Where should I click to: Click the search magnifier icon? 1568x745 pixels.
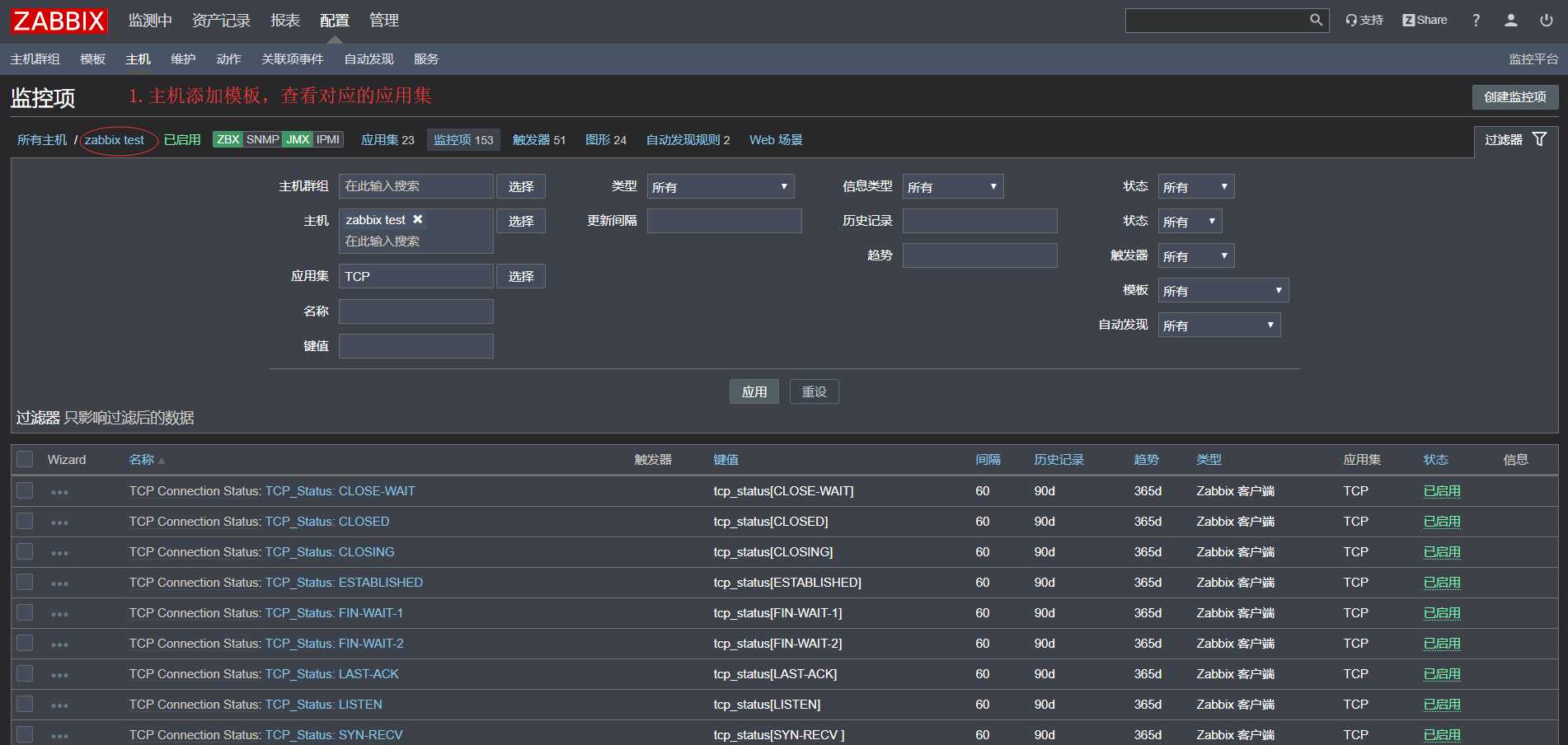(x=1316, y=20)
